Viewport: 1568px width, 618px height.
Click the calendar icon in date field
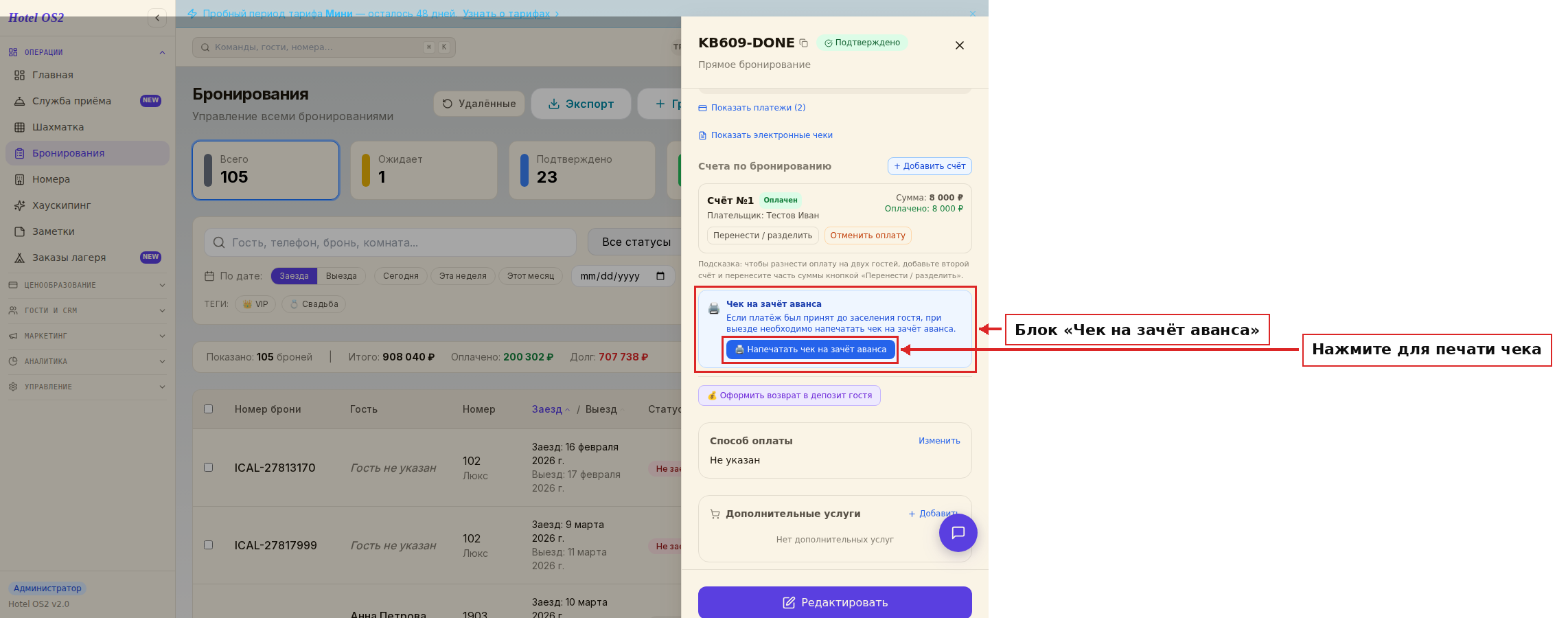point(660,276)
